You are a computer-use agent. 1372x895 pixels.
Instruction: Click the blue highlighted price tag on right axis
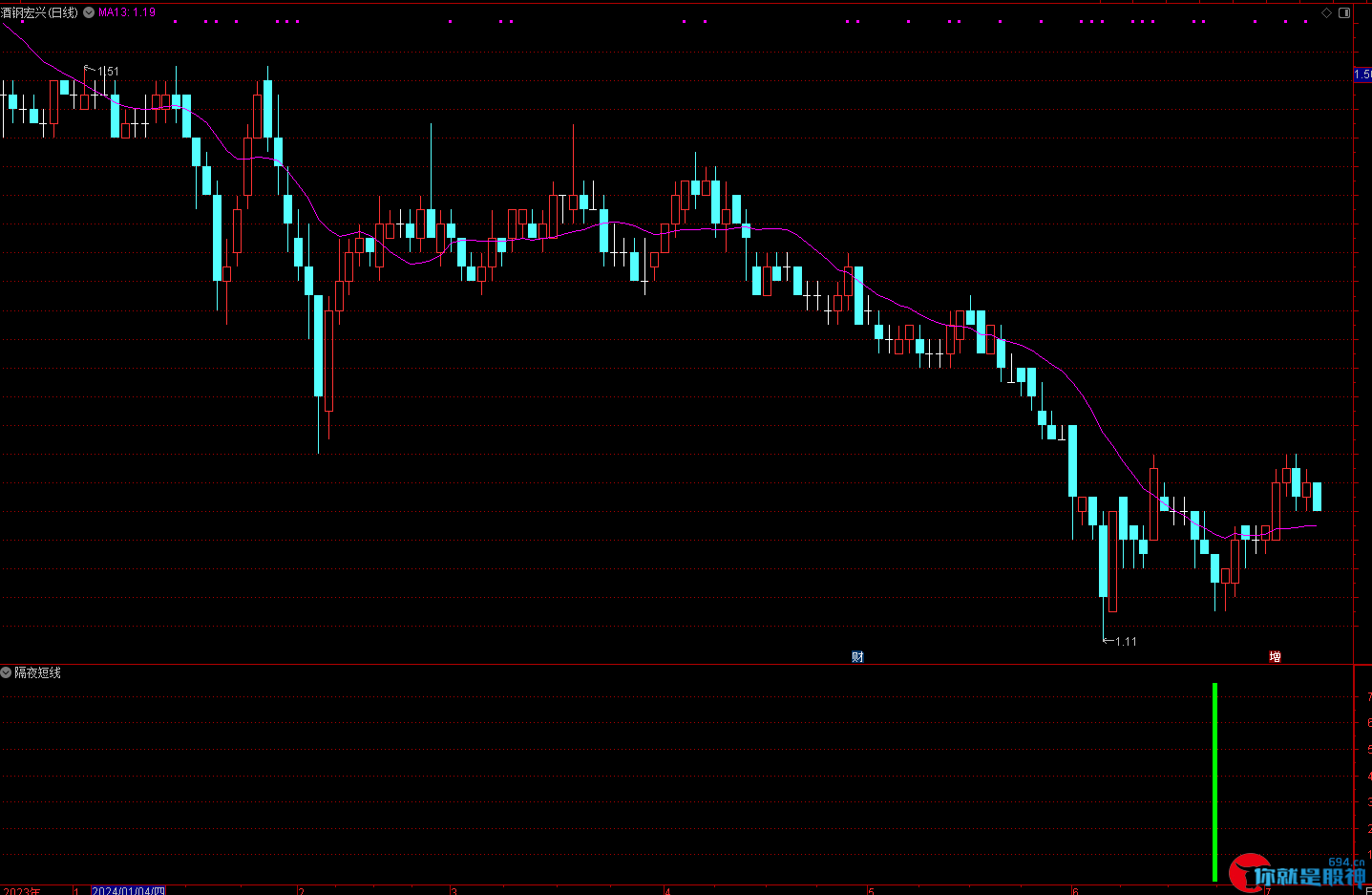tap(1362, 75)
